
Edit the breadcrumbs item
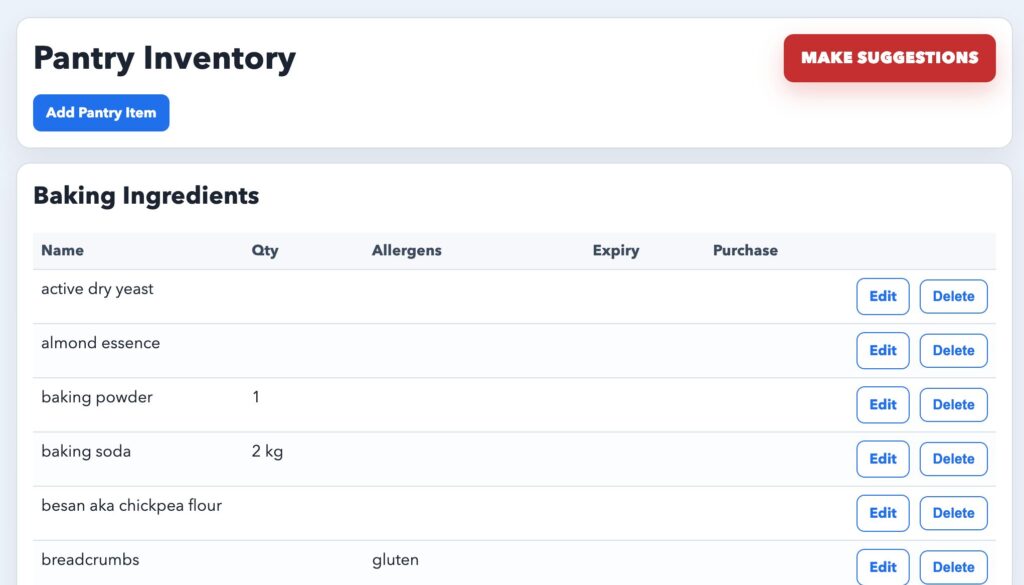tap(882, 566)
